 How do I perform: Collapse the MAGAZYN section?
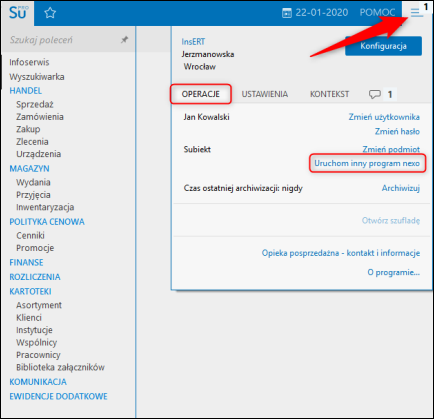tap(29, 169)
